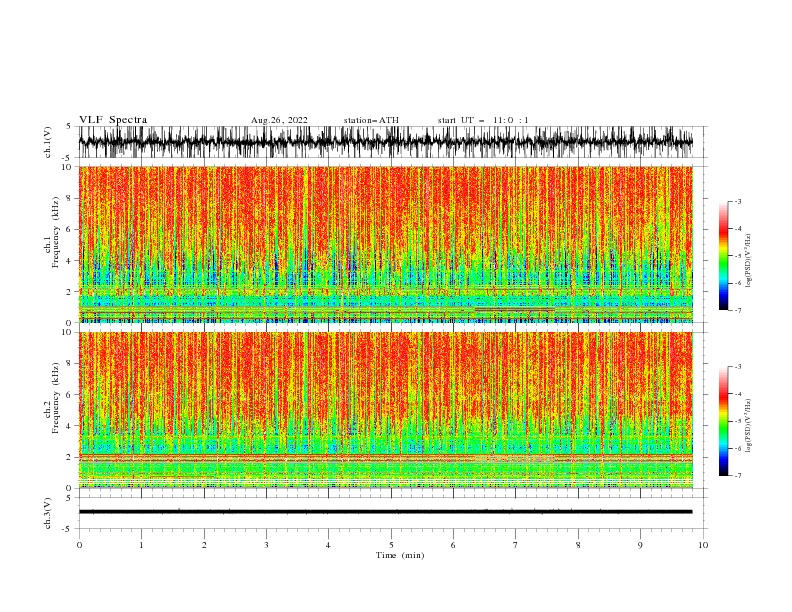Screen dimensions: 792x612
Task: Click the ch.3 flat voltage trace
Action: pyautogui.click(x=386, y=512)
